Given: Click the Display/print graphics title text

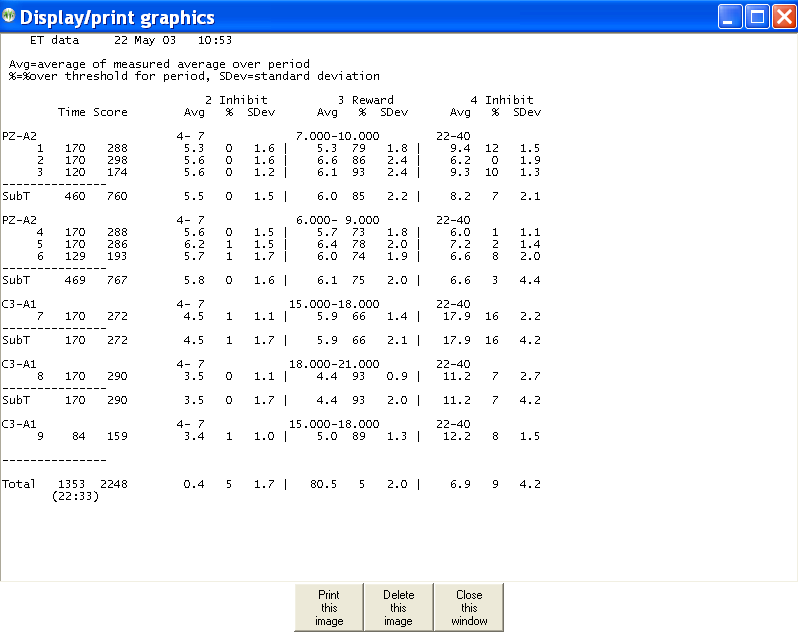Looking at the screenshot, I should pos(117,17).
